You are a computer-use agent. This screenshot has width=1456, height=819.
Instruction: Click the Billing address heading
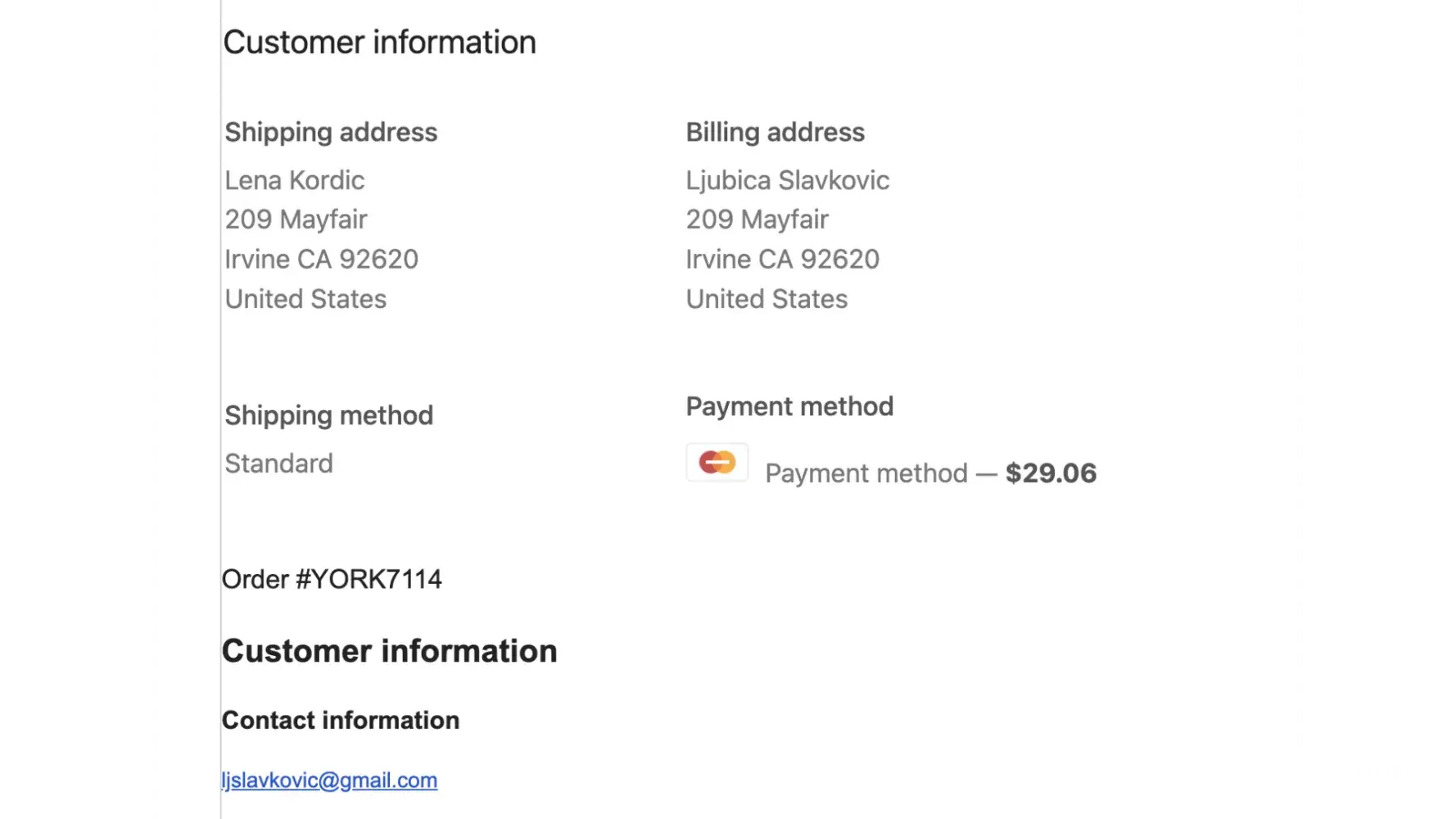(775, 133)
